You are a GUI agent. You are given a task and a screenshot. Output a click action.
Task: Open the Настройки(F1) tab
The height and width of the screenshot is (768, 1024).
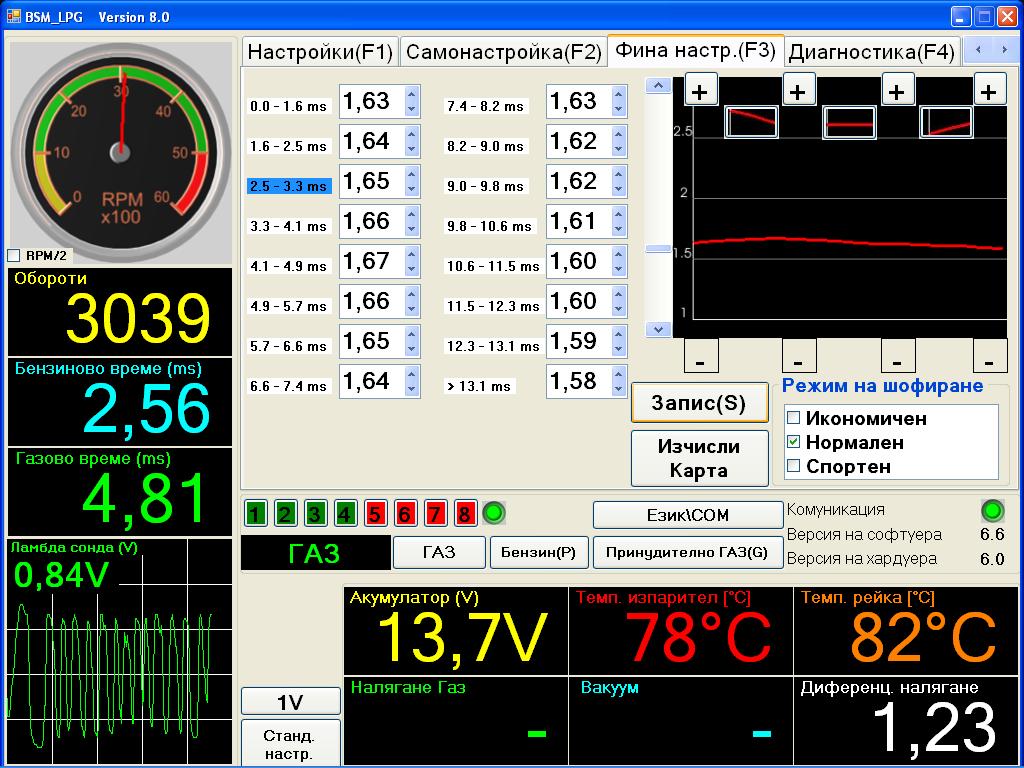[320, 52]
